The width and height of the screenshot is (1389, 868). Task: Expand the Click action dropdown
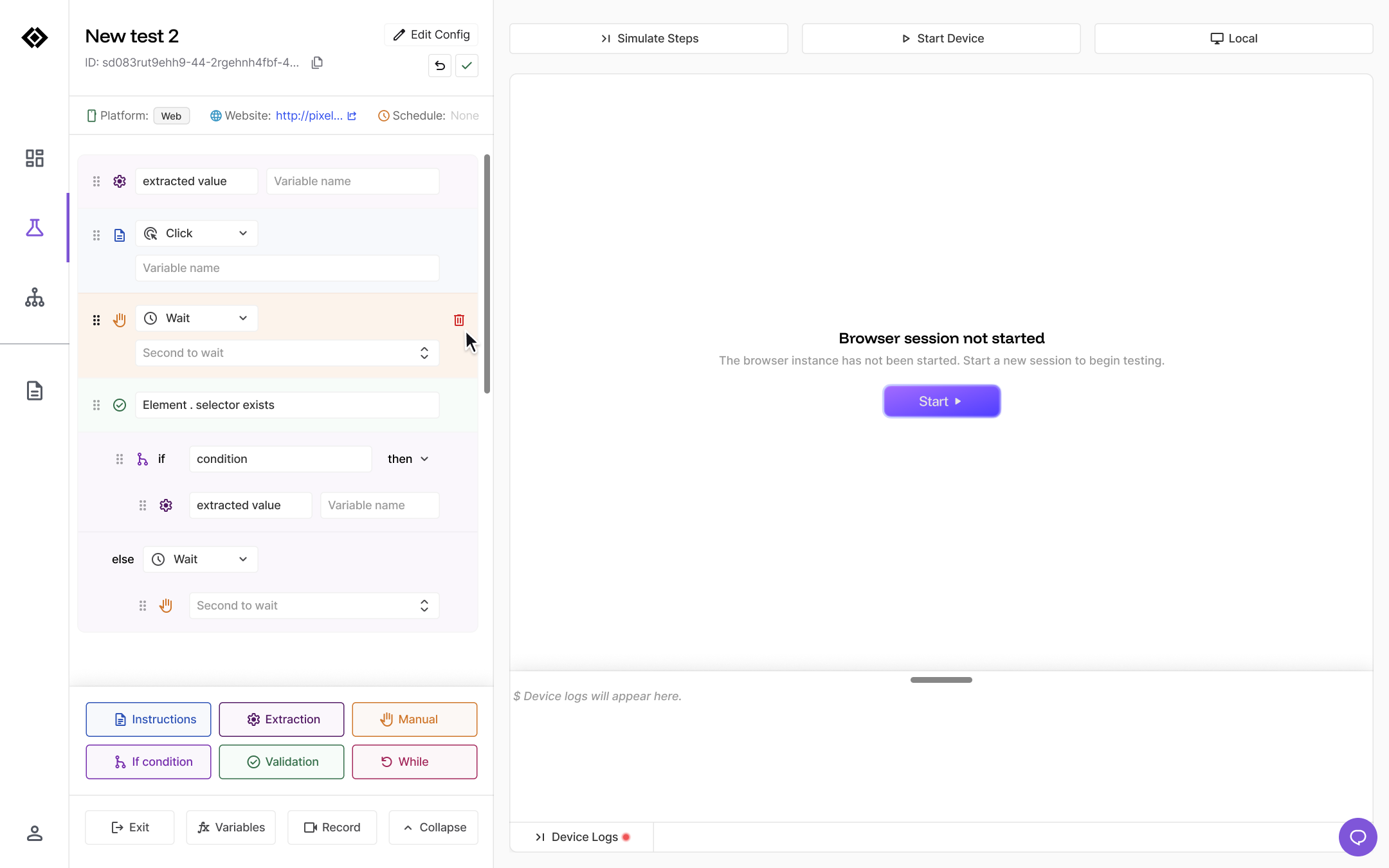tap(197, 233)
